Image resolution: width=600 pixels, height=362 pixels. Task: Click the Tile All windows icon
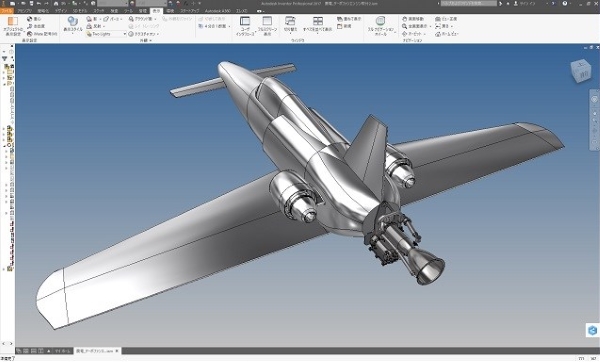[x=317, y=25]
